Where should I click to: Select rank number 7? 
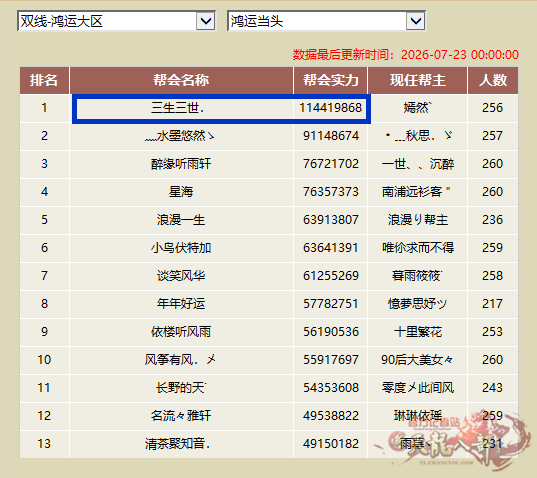[44, 276]
